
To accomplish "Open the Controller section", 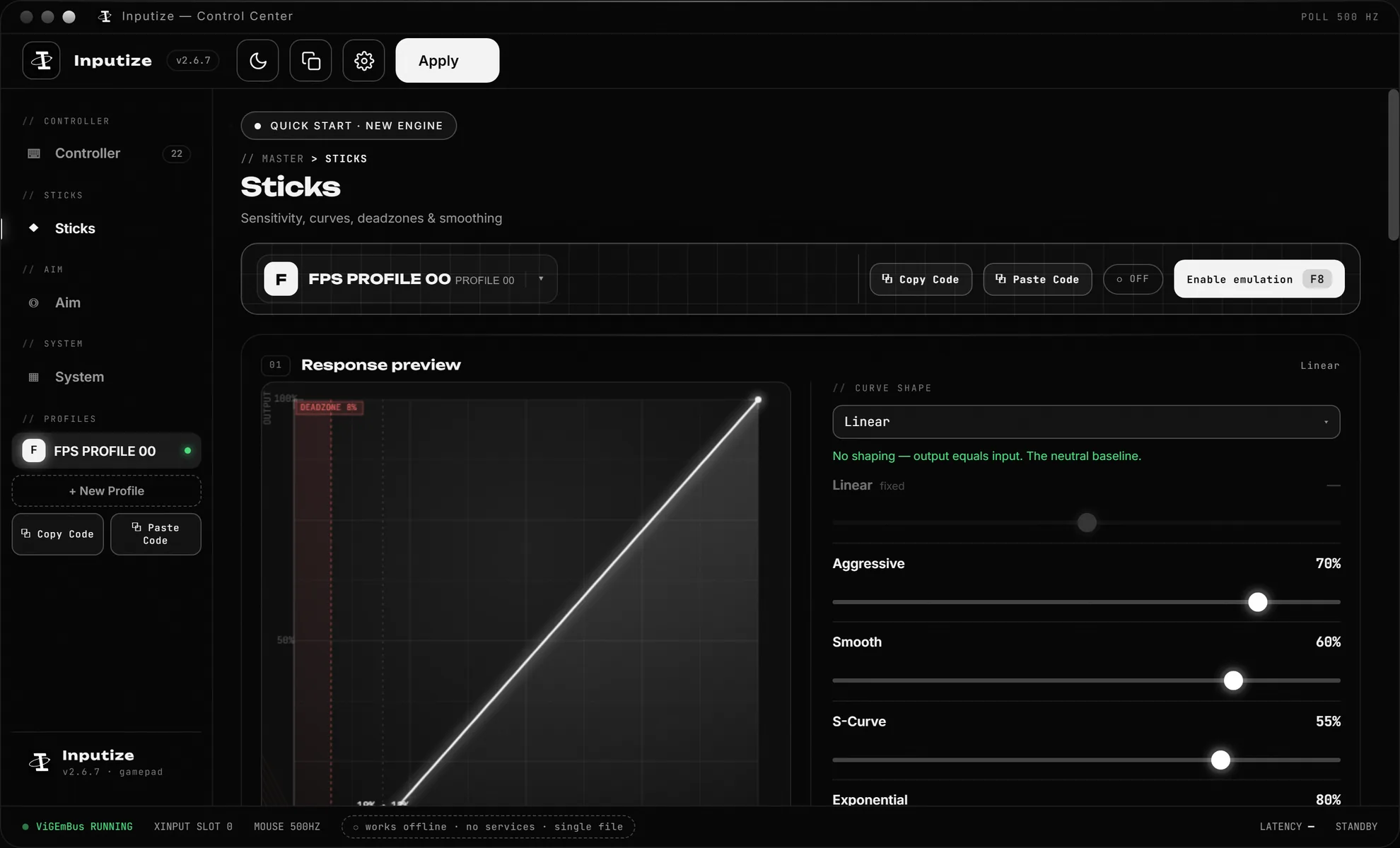I will point(107,153).
